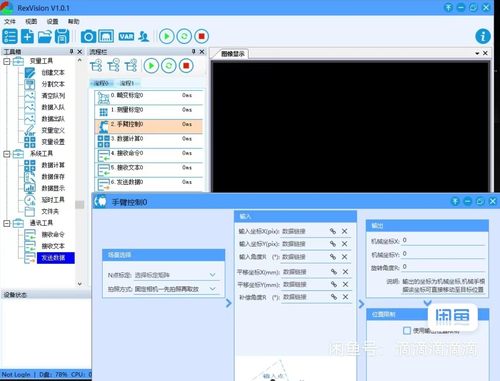This screenshot has width=500, height=381.
Task: Toggle the checkbox in 位置限制 panel
Action: click(x=407, y=330)
